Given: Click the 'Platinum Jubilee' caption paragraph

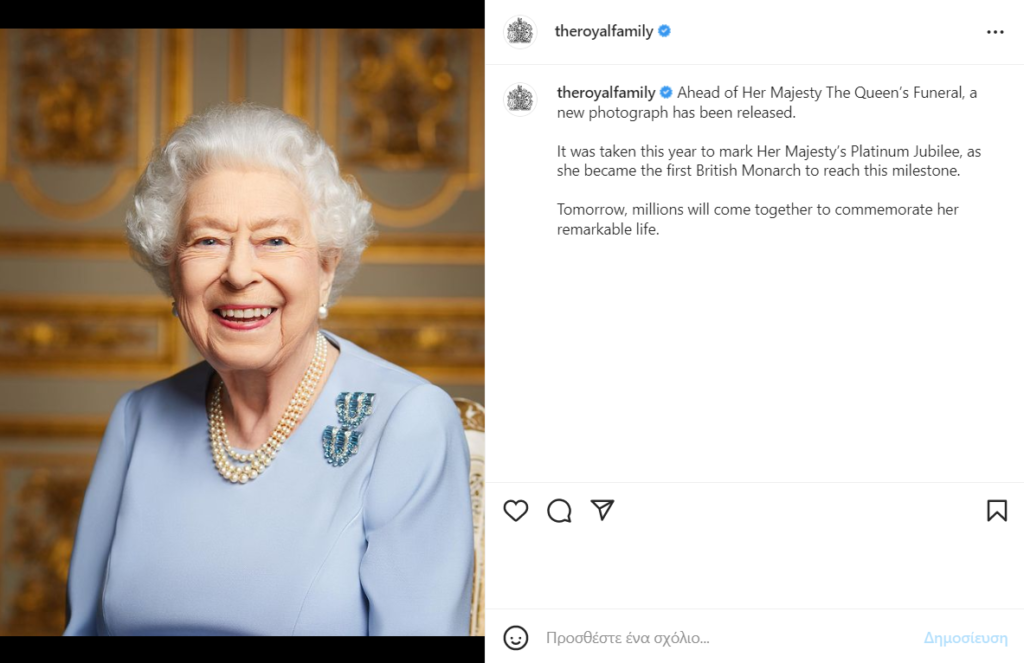Looking at the screenshot, I should (768, 161).
